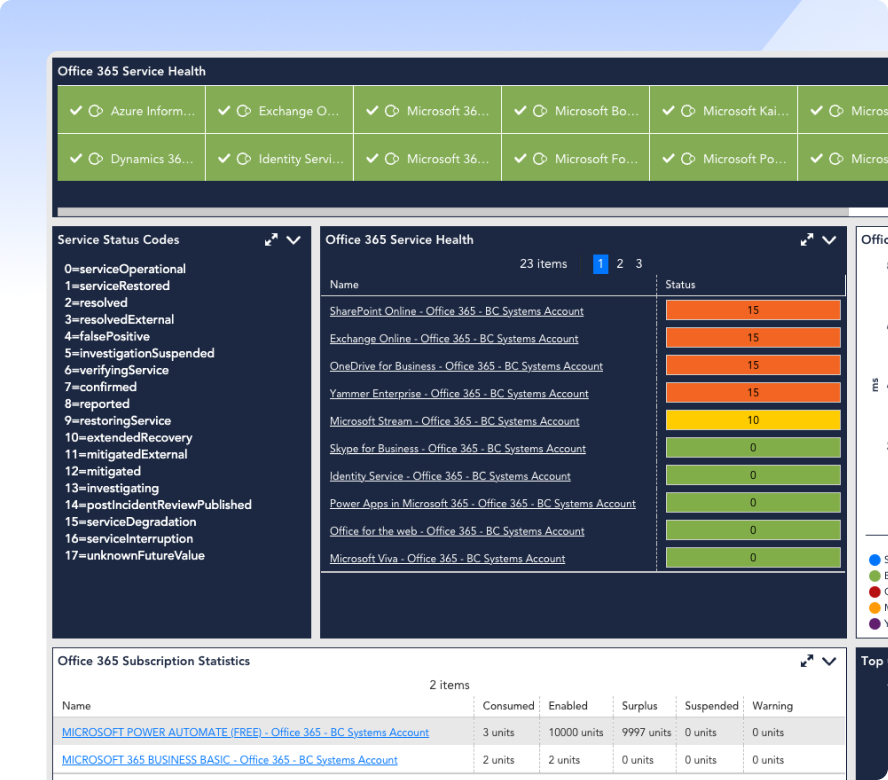Click the Microsoft Bo... service health tile
888x780 pixels.
coord(576,110)
